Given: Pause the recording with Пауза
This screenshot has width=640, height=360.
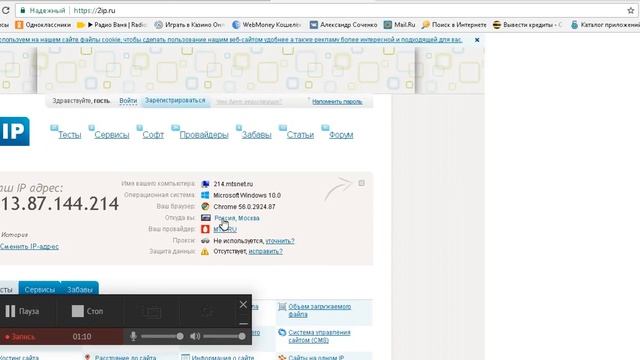Looking at the screenshot, I should pos(23,311).
